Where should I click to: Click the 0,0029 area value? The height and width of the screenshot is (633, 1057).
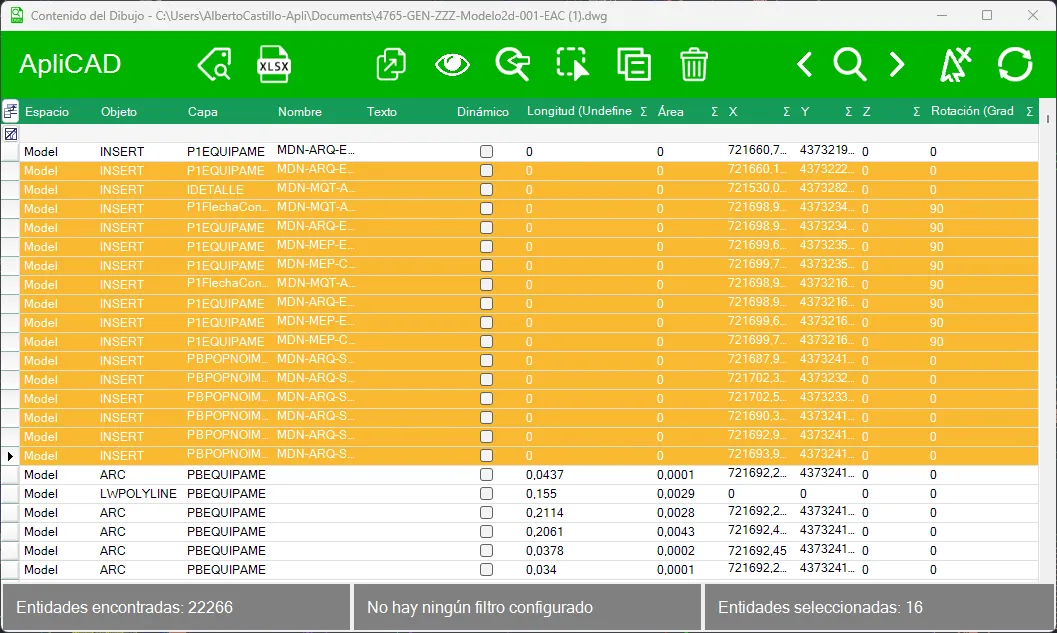[675, 493]
